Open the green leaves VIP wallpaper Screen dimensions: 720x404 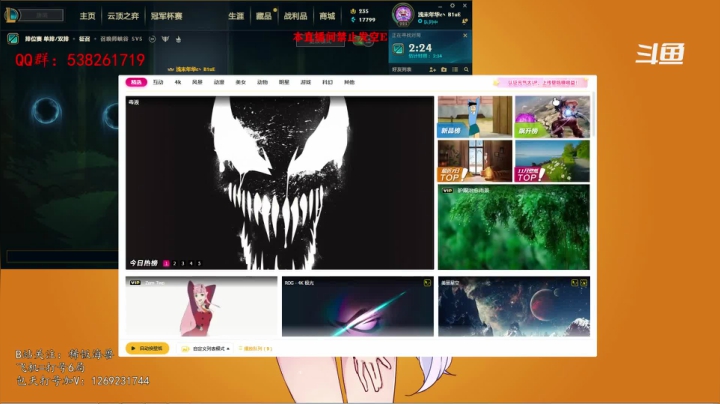tap(513, 227)
